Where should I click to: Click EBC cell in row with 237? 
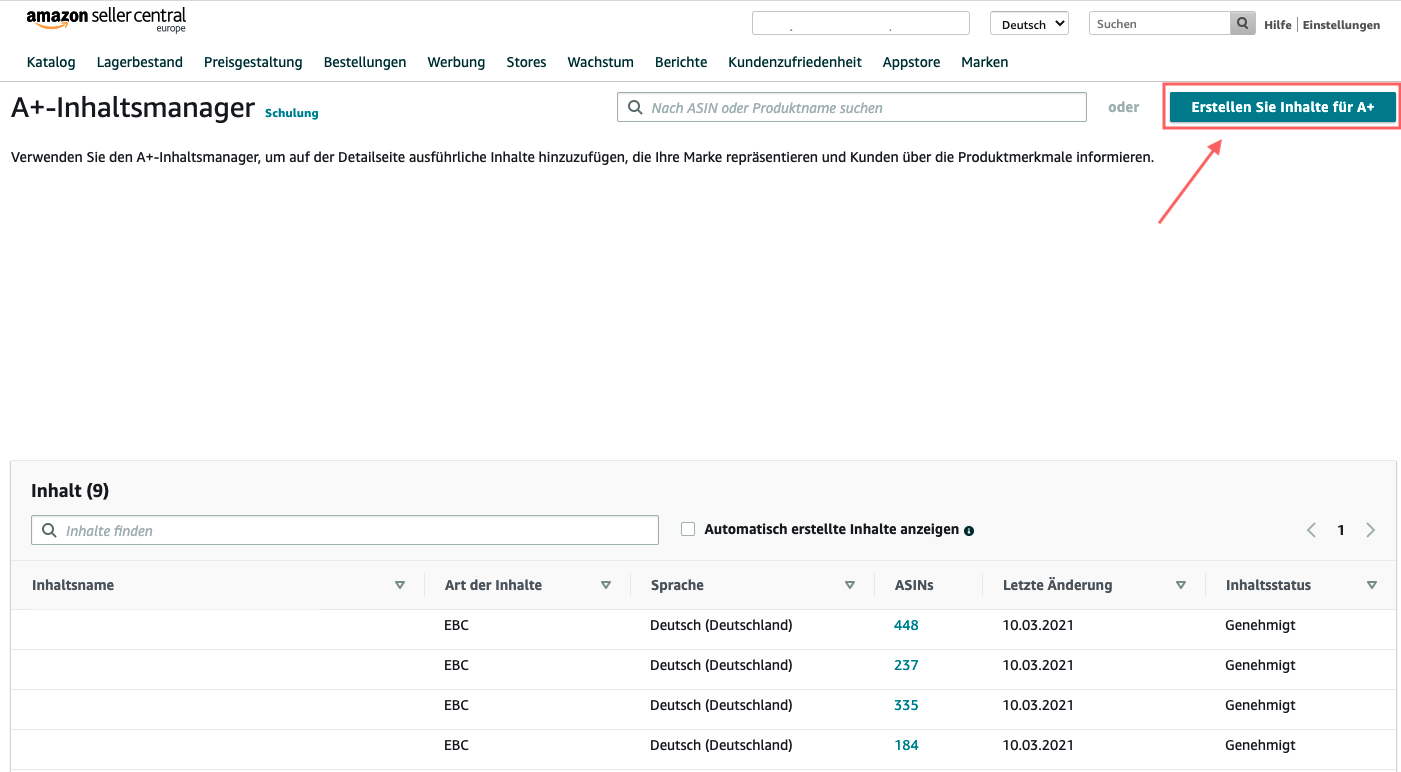coord(456,665)
